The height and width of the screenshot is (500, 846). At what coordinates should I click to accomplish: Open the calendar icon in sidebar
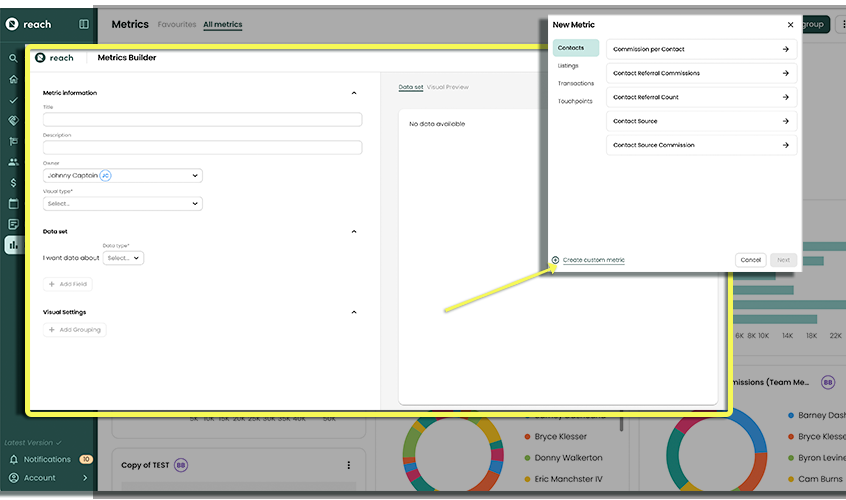tap(13, 204)
